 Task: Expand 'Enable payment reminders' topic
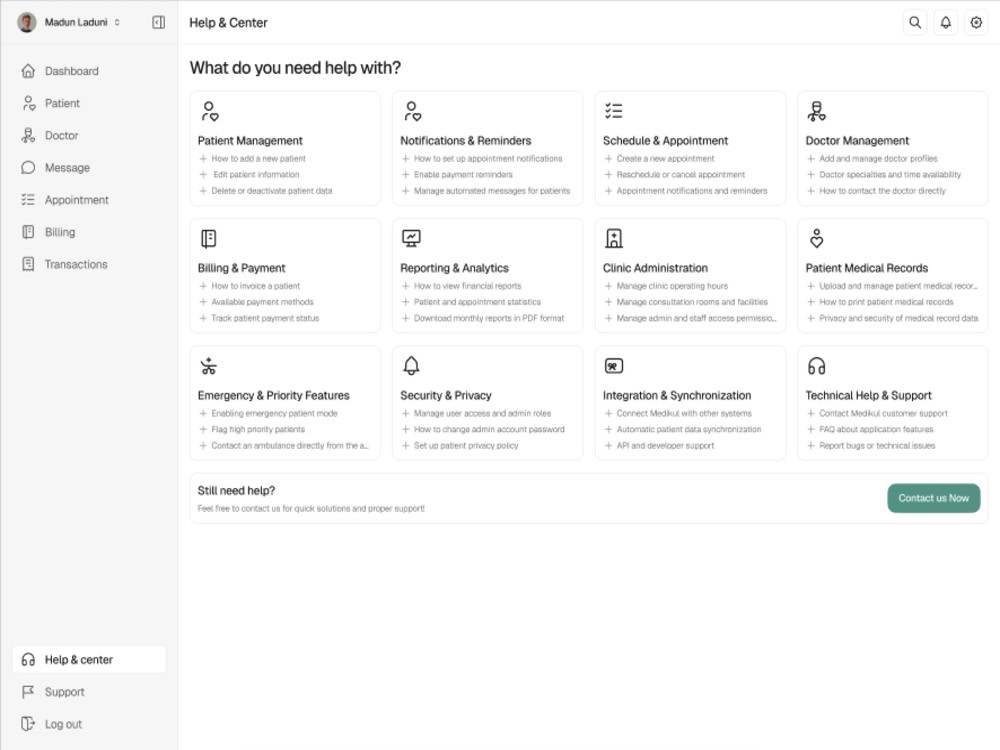point(457,175)
